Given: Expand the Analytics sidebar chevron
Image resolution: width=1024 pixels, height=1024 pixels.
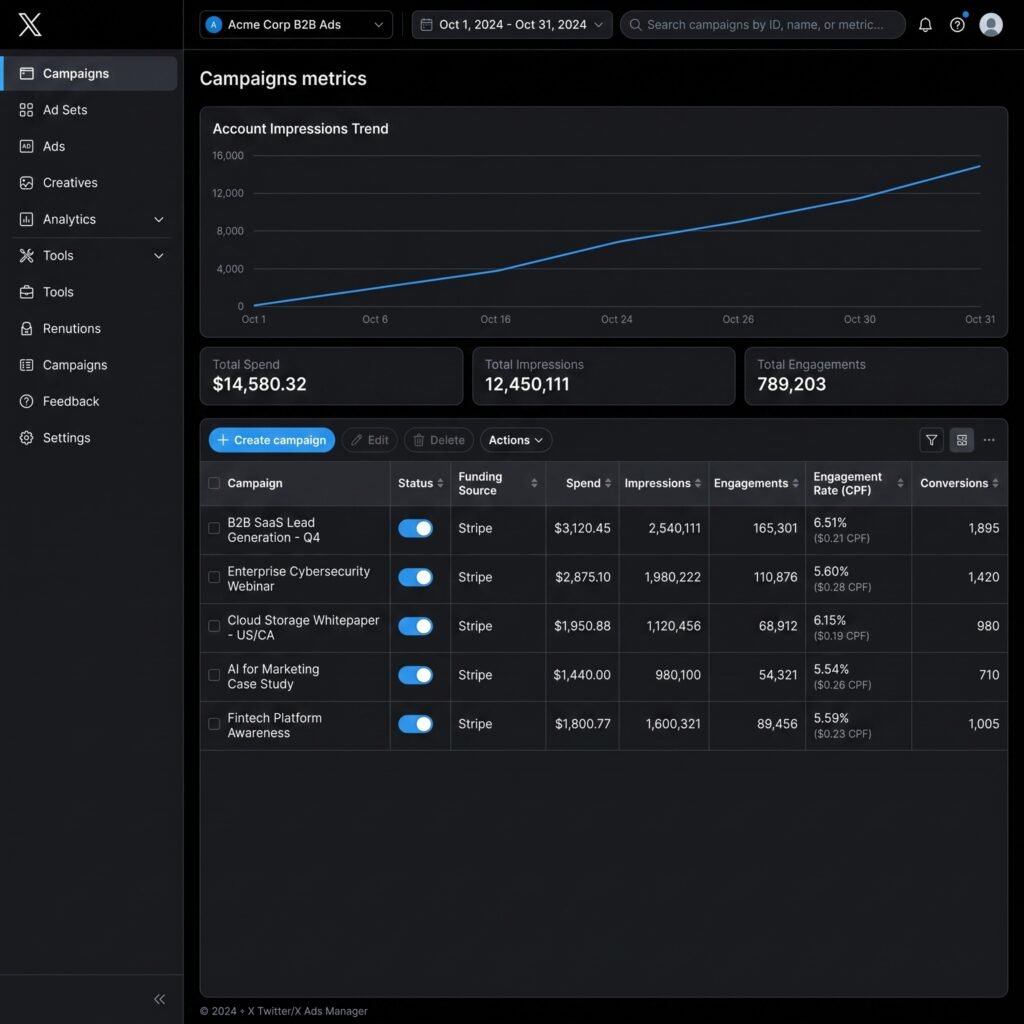Looking at the screenshot, I should click(159, 219).
